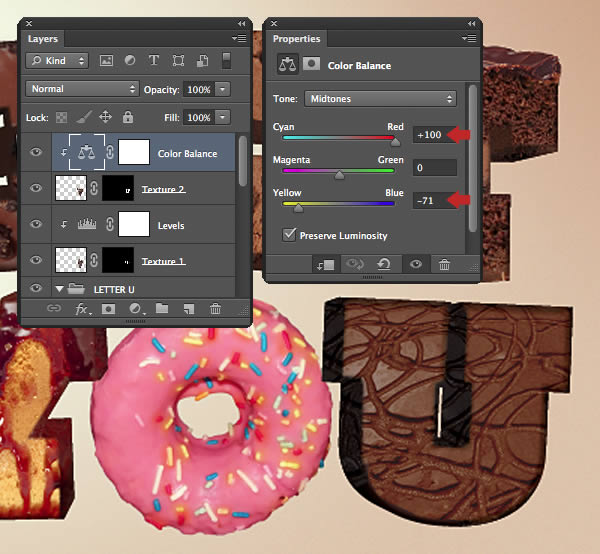This screenshot has width=600, height=554.
Task: Switch to mask properties in Properties panel
Action: tap(311, 64)
